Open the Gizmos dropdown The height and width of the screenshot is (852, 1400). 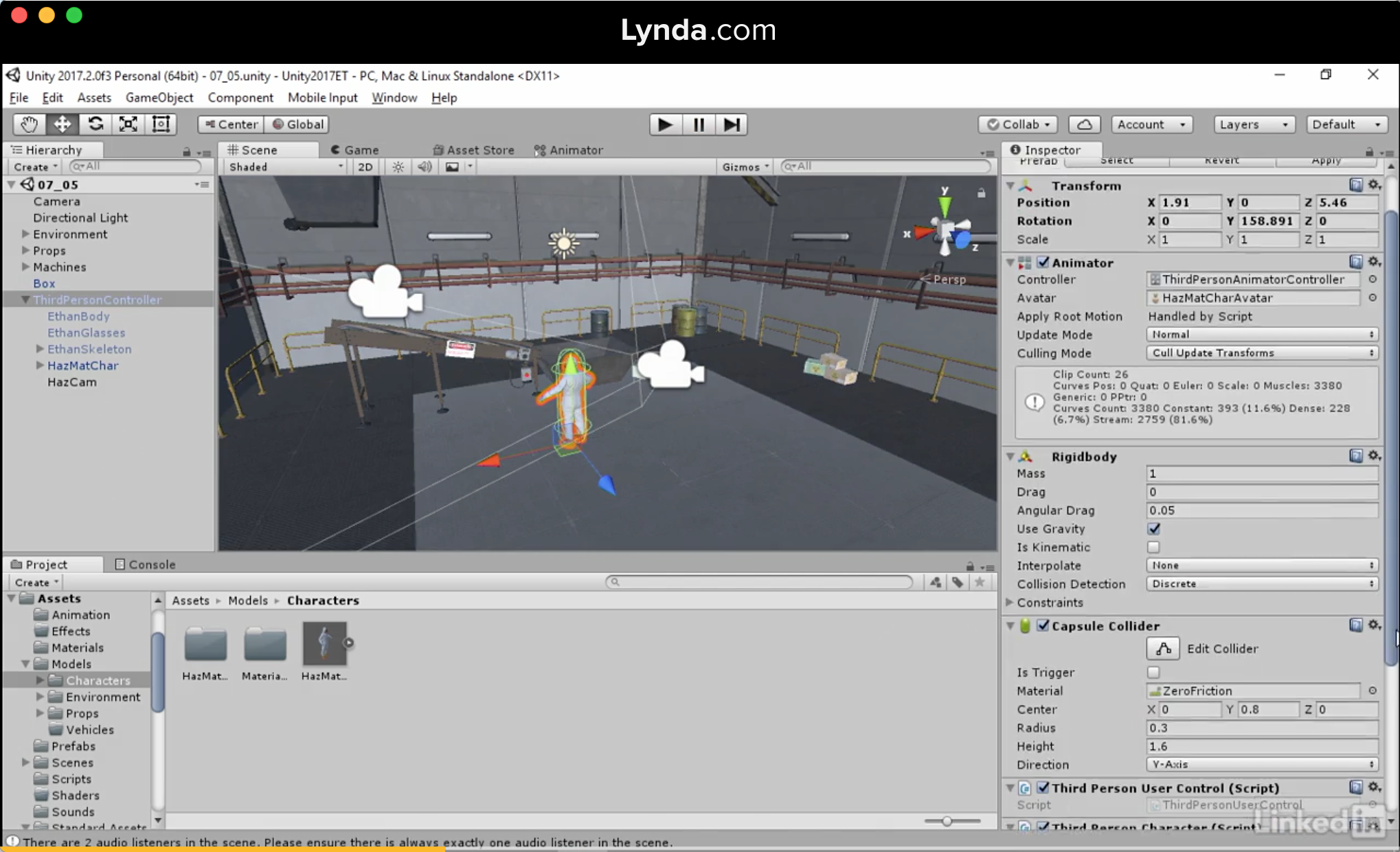pos(745,167)
